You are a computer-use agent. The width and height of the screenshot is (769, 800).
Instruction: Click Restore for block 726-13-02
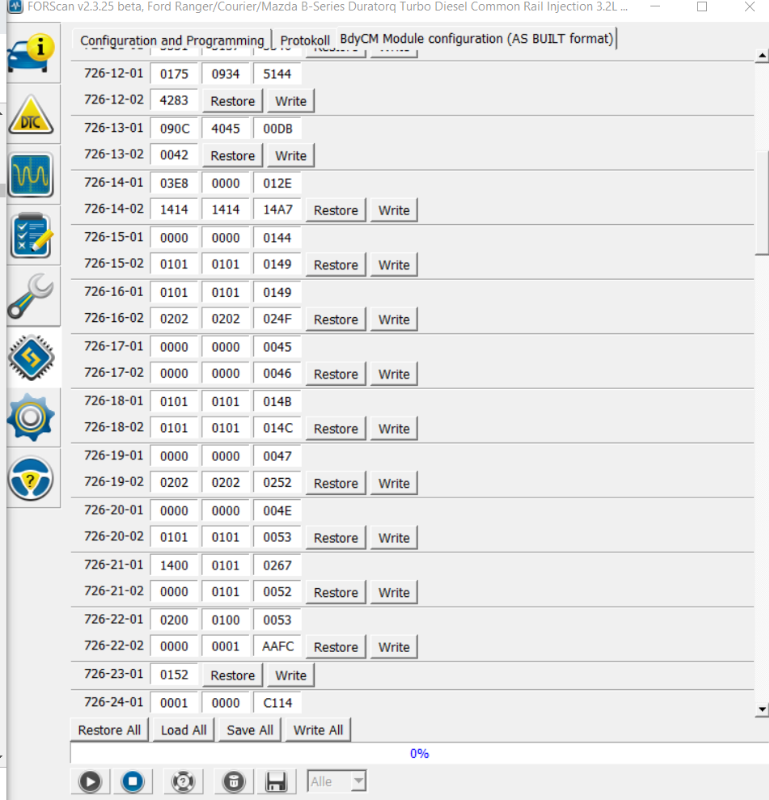tap(233, 156)
